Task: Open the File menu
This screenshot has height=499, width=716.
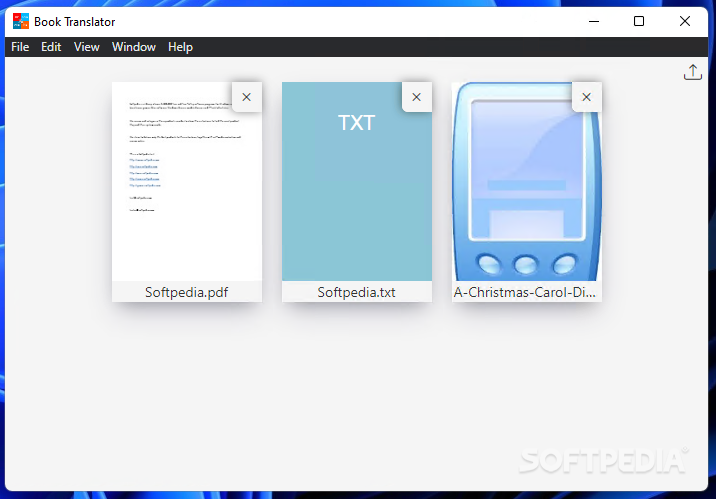Action: click(x=20, y=47)
